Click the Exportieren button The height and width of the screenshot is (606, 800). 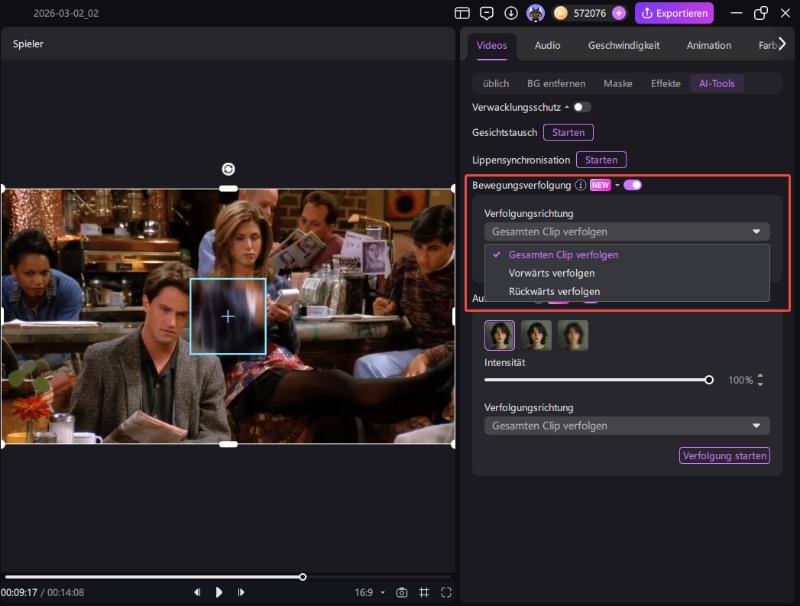click(x=674, y=13)
